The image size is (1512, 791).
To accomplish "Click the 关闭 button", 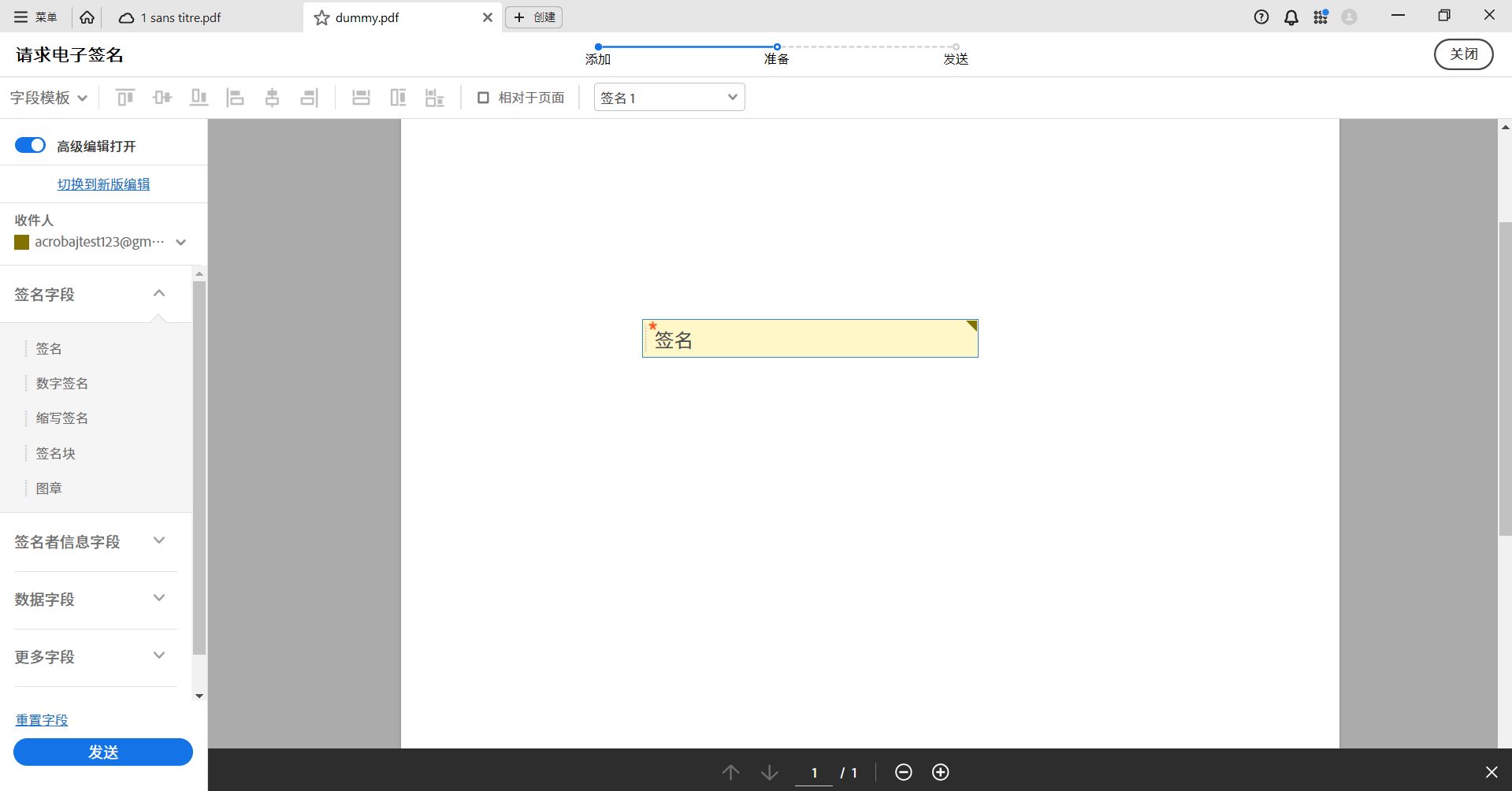I will point(1463,54).
